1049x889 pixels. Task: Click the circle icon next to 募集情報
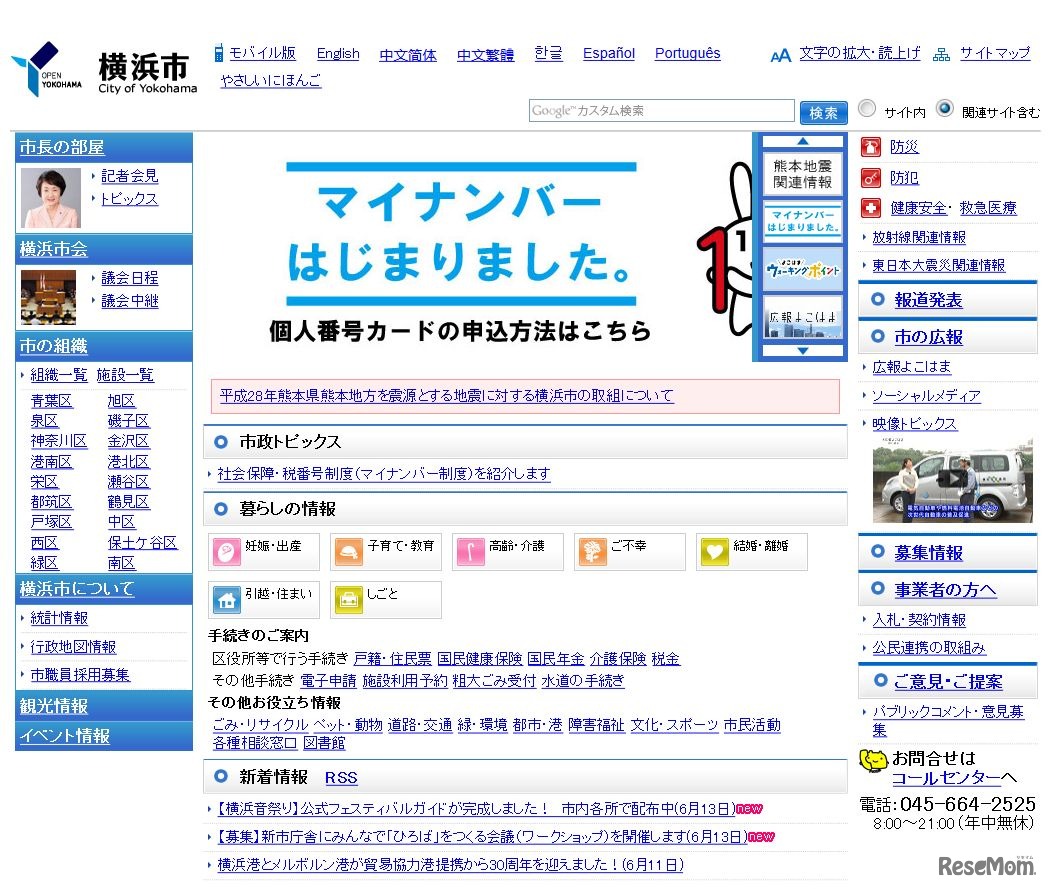pyautogui.click(x=878, y=552)
